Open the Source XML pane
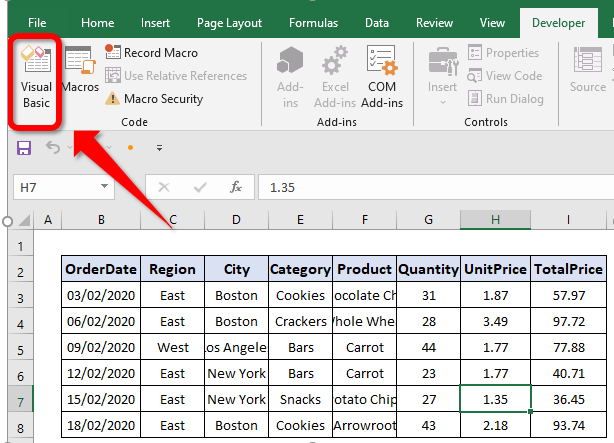Image resolution: width=614 pixels, height=443 pixels. [x=588, y=70]
